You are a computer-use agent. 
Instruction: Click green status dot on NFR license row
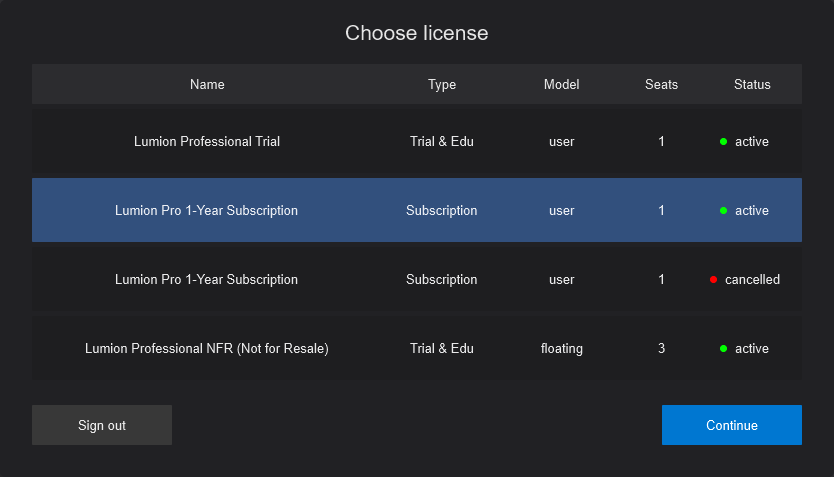pyautogui.click(x=723, y=349)
